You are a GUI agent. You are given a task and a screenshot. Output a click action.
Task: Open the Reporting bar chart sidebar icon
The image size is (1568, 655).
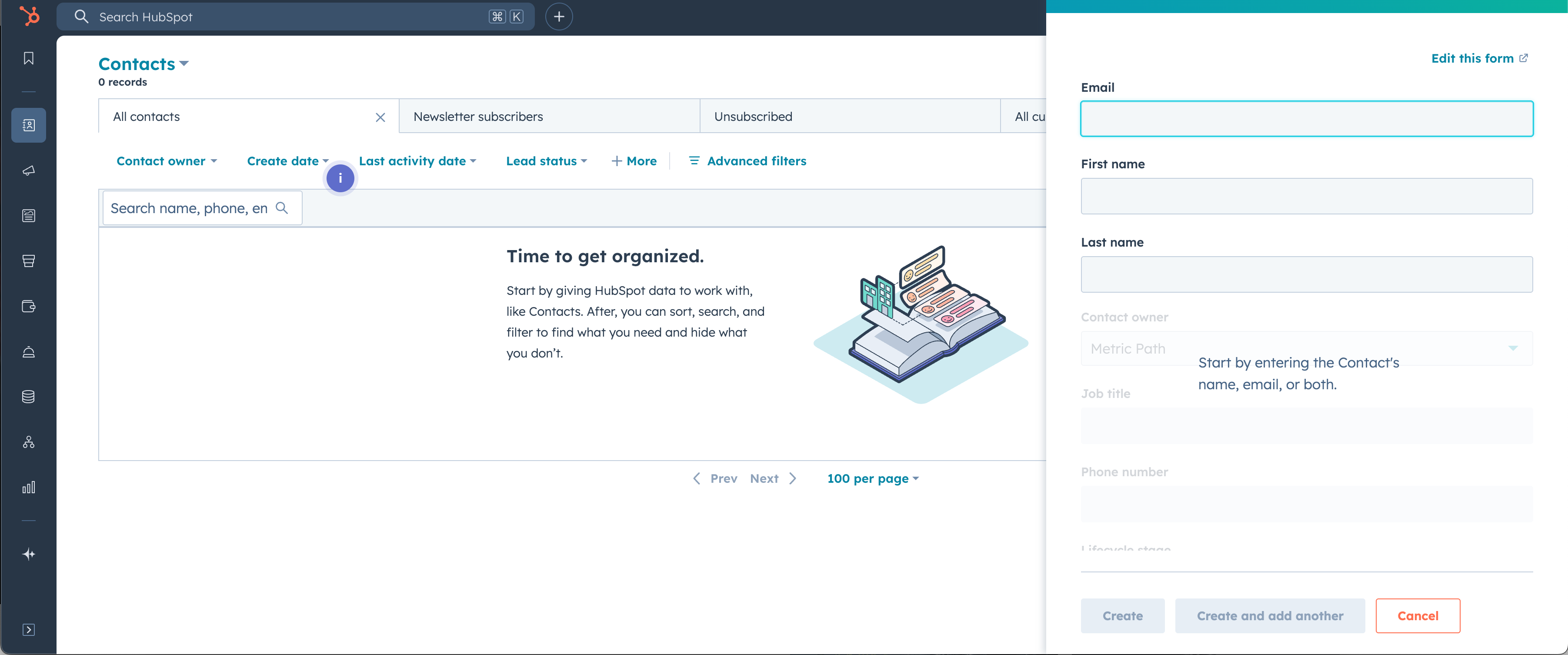[29, 487]
